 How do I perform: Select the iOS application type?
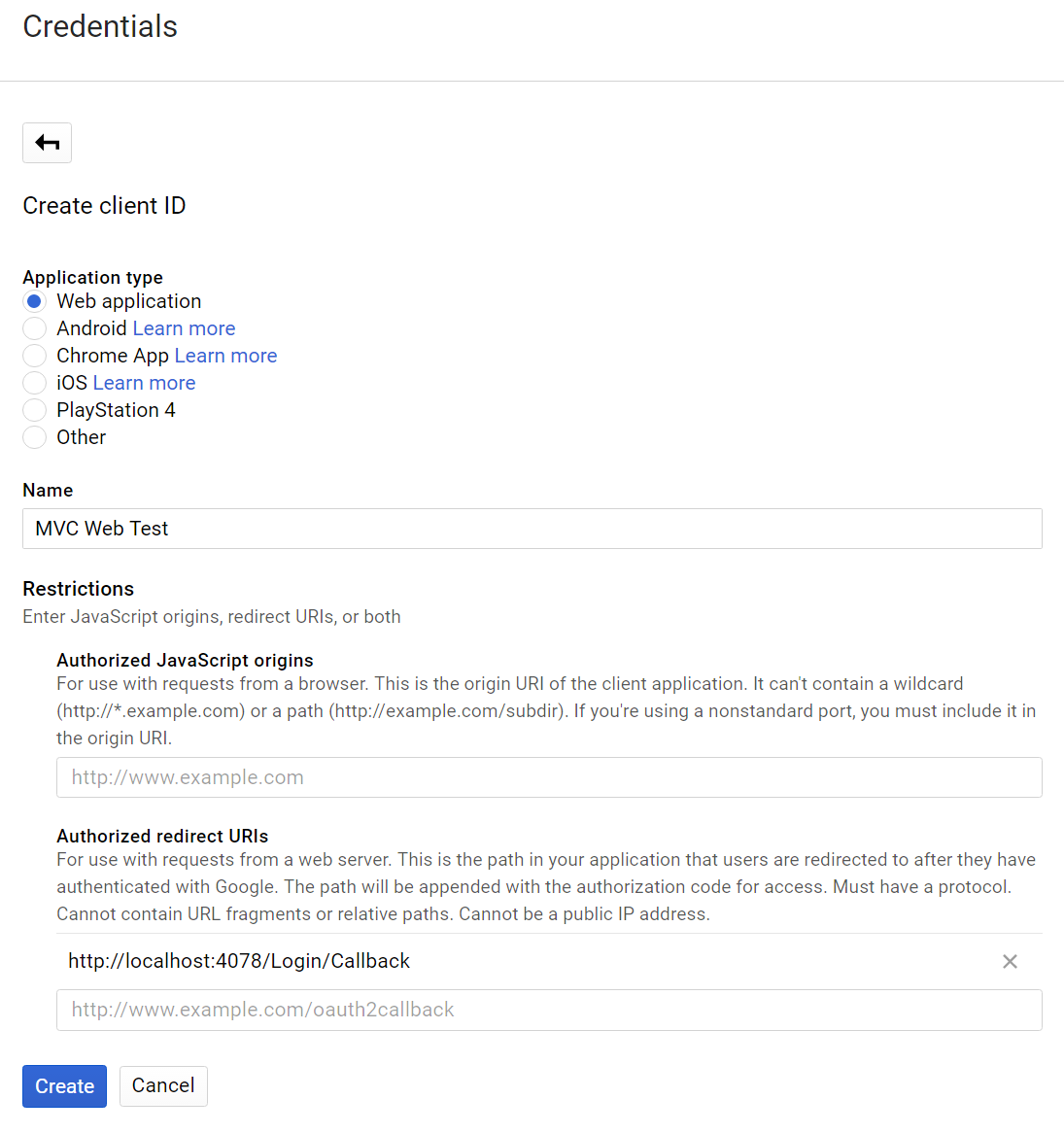point(34,383)
